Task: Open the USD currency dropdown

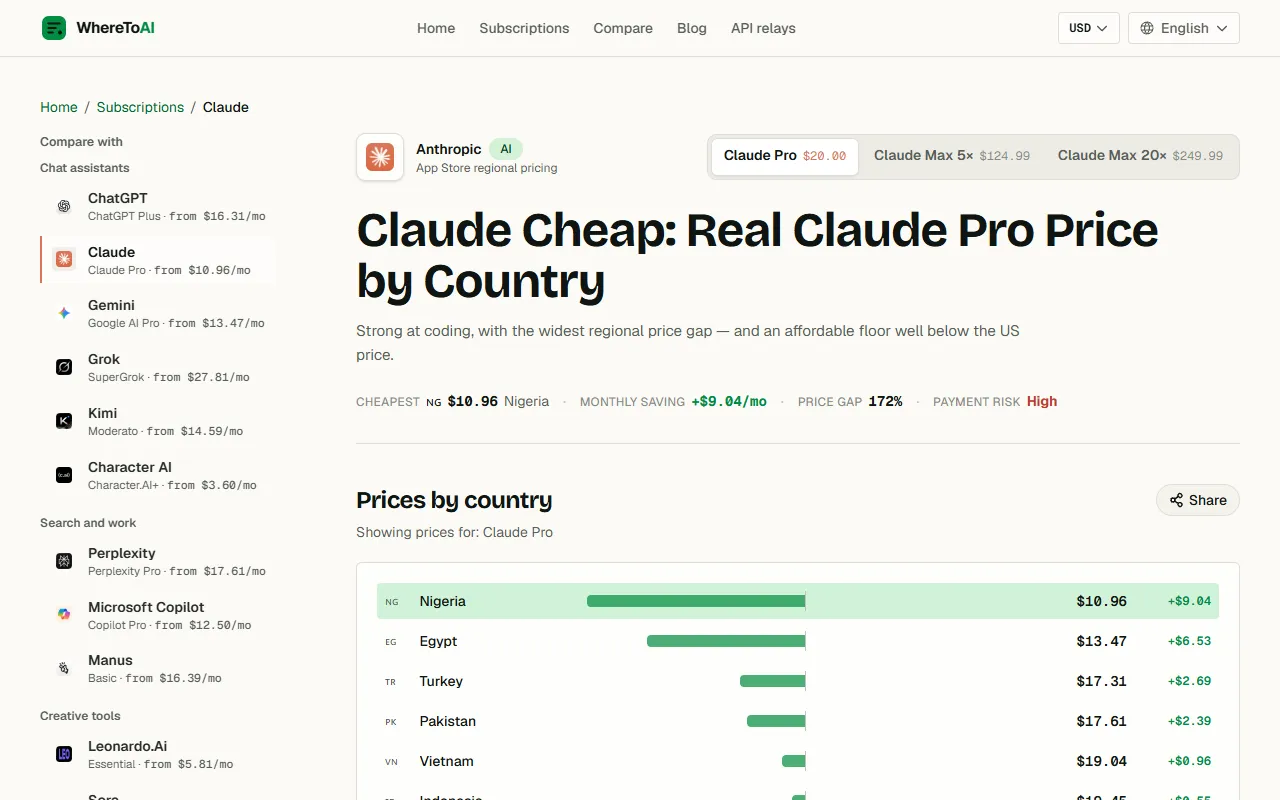Action: pyautogui.click(x=1088, y=28)
